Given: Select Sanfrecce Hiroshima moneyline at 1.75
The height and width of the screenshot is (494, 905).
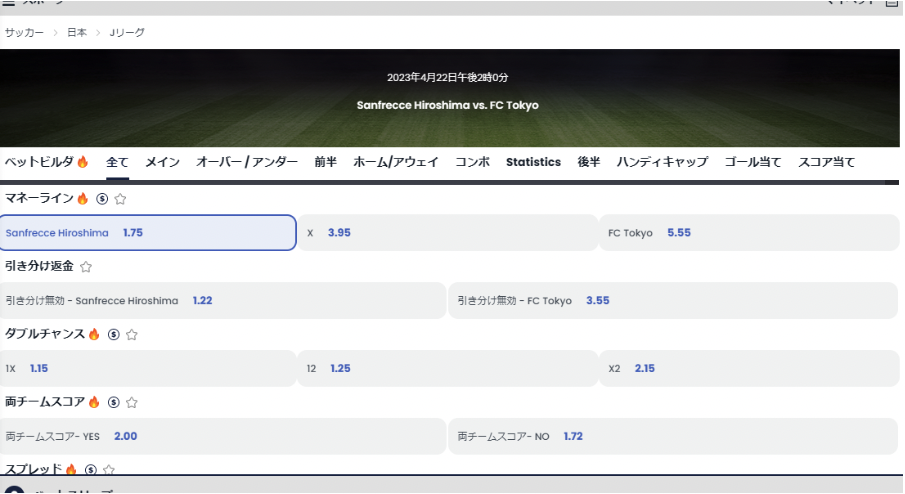Looking at the screenshot, I should tap(148, 233).
